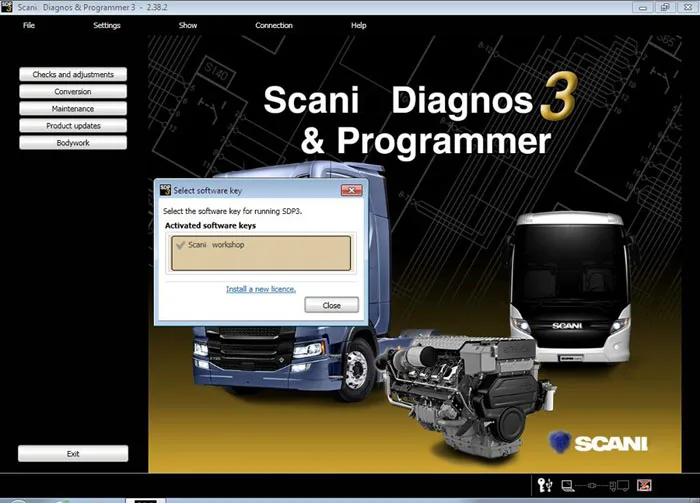
Task: Click the 'Activated software keys' heading
Action: (210, 226)
